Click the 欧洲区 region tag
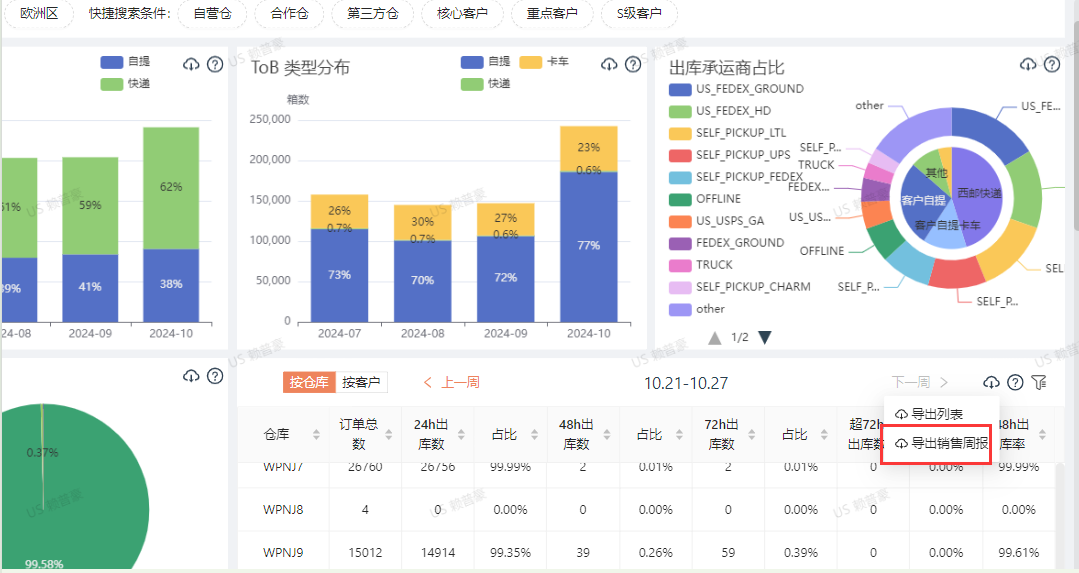The image size is (1079, 573). click(x=39, y=14)
